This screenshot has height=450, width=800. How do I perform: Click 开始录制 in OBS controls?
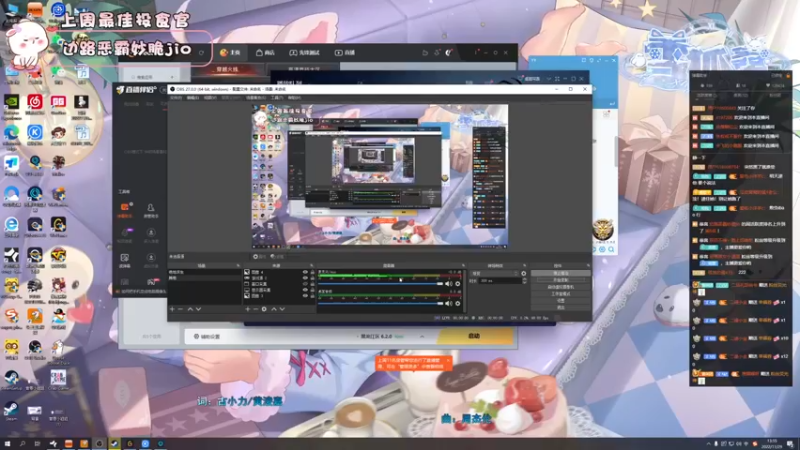(561, 280)
